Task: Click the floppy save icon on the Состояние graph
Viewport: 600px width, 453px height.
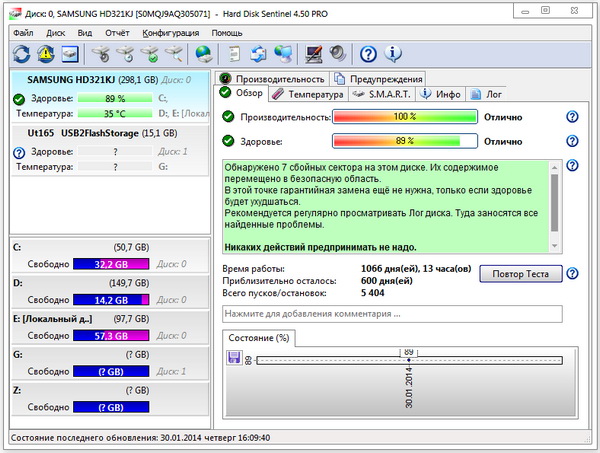Action: click(x=234, y=359)
